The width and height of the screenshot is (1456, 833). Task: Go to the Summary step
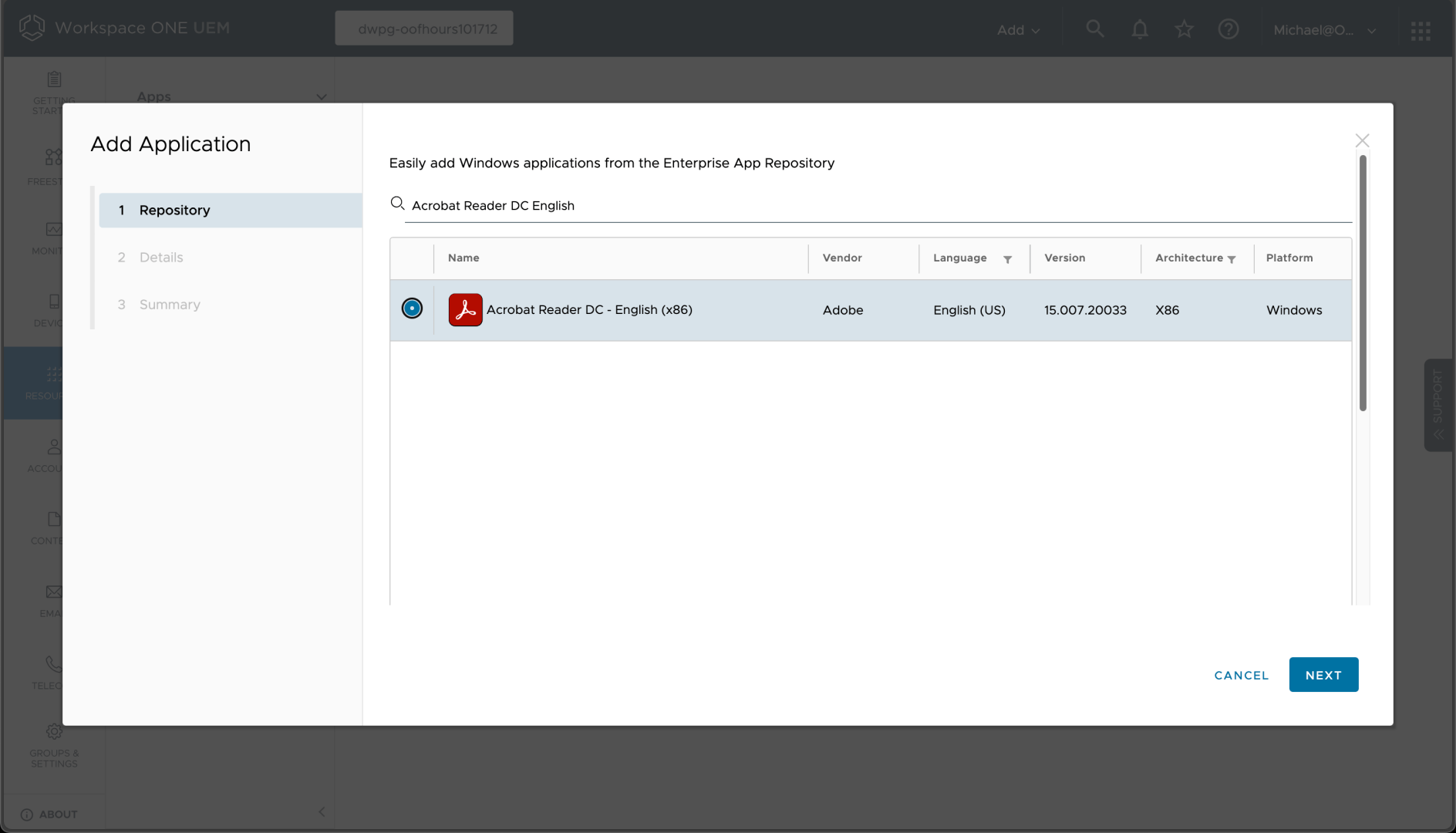[x=170, y=305]
